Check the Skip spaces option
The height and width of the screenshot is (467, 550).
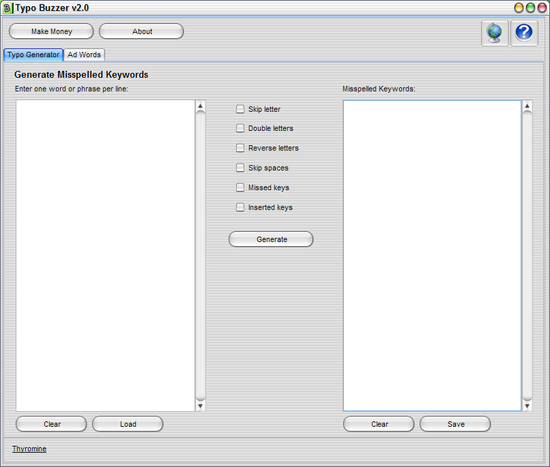(x=240, y=168)
